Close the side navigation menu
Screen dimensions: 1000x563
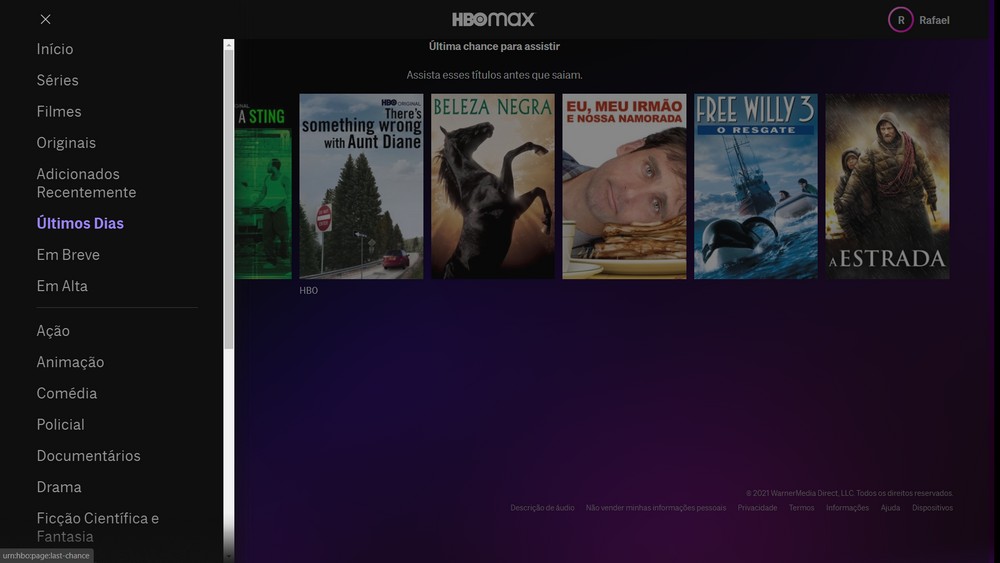pos(45,19)
